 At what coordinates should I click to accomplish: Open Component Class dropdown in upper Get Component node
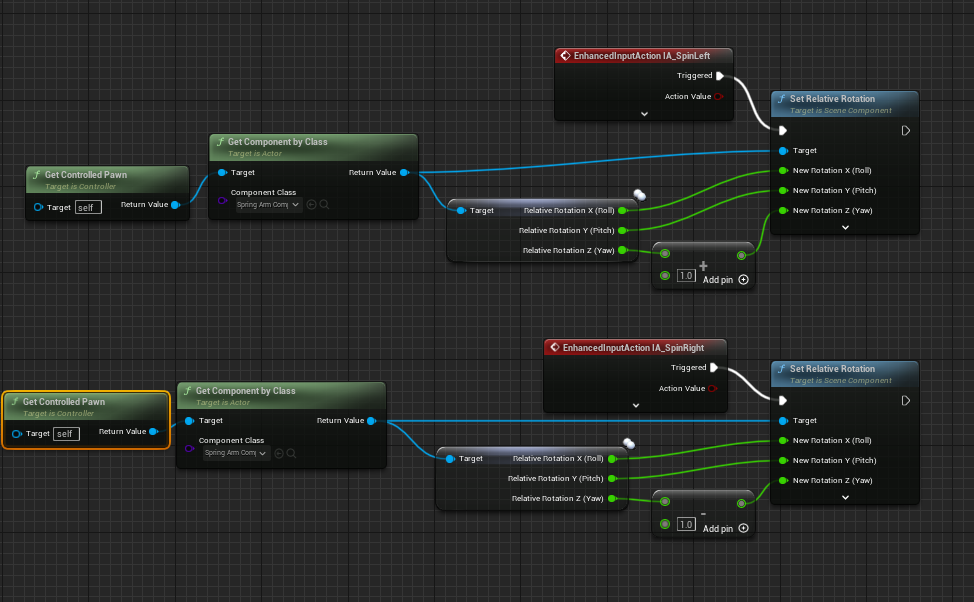[x=268, y=205]
